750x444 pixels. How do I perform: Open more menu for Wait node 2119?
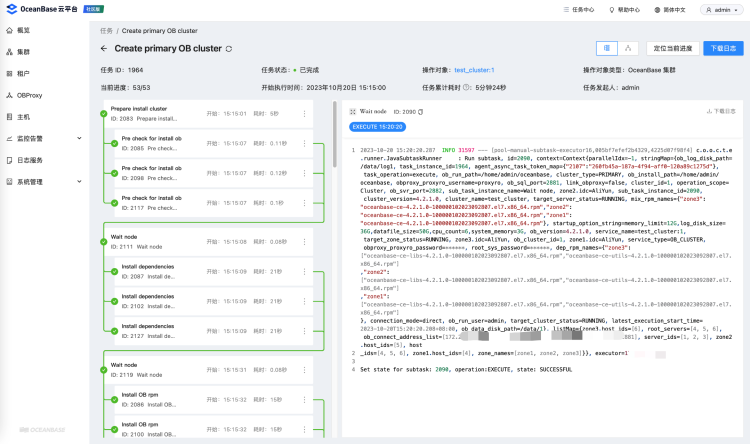[x=304, y=370]
